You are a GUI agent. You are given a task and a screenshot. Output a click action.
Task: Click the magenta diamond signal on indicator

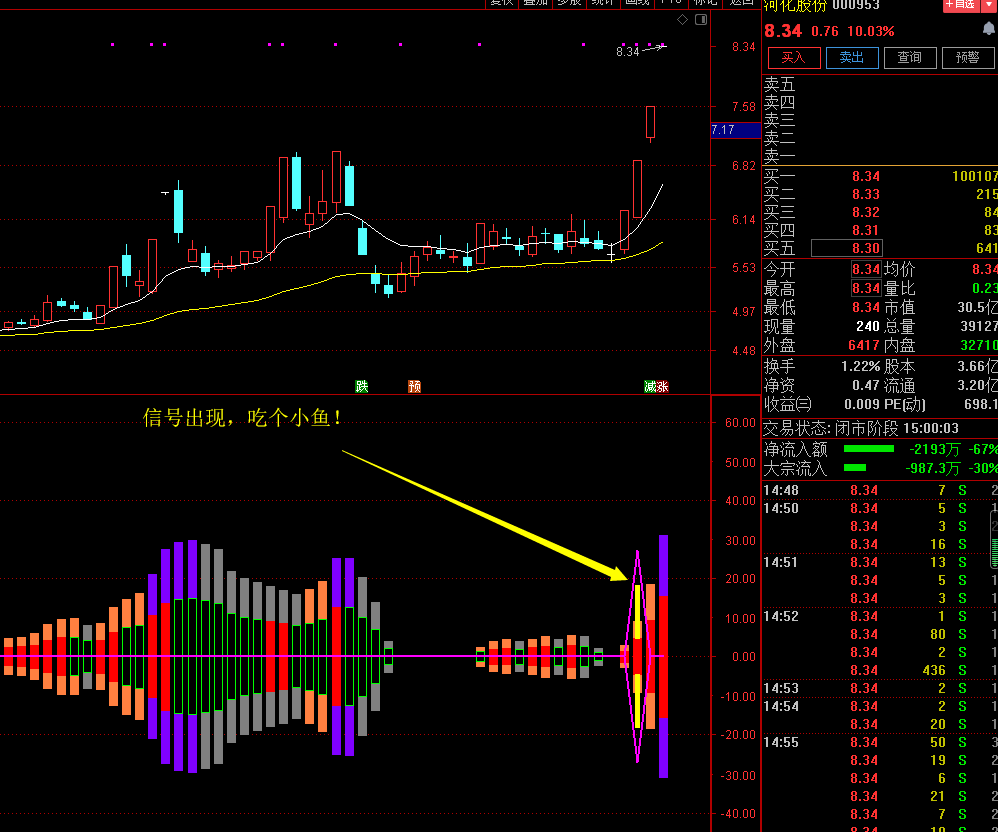(637, 656)
